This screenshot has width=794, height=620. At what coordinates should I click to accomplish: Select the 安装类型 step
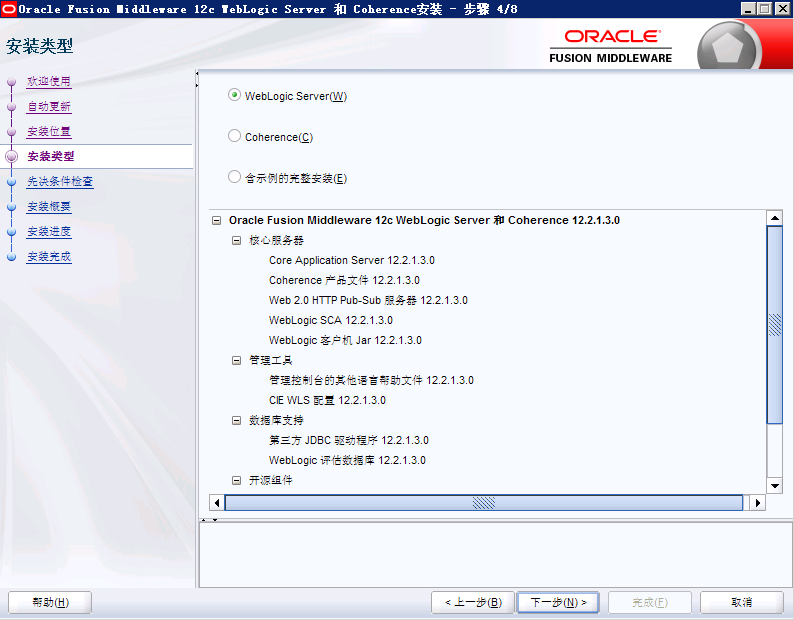tap(51, 156)
